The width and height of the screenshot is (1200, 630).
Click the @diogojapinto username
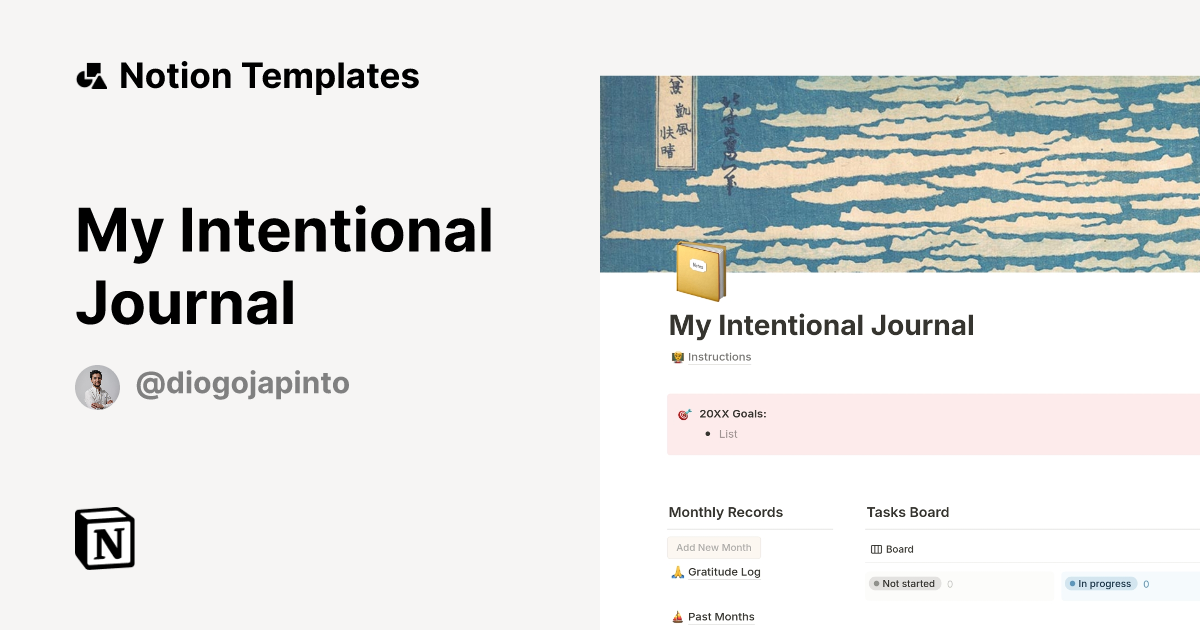[x=241, y=384]
